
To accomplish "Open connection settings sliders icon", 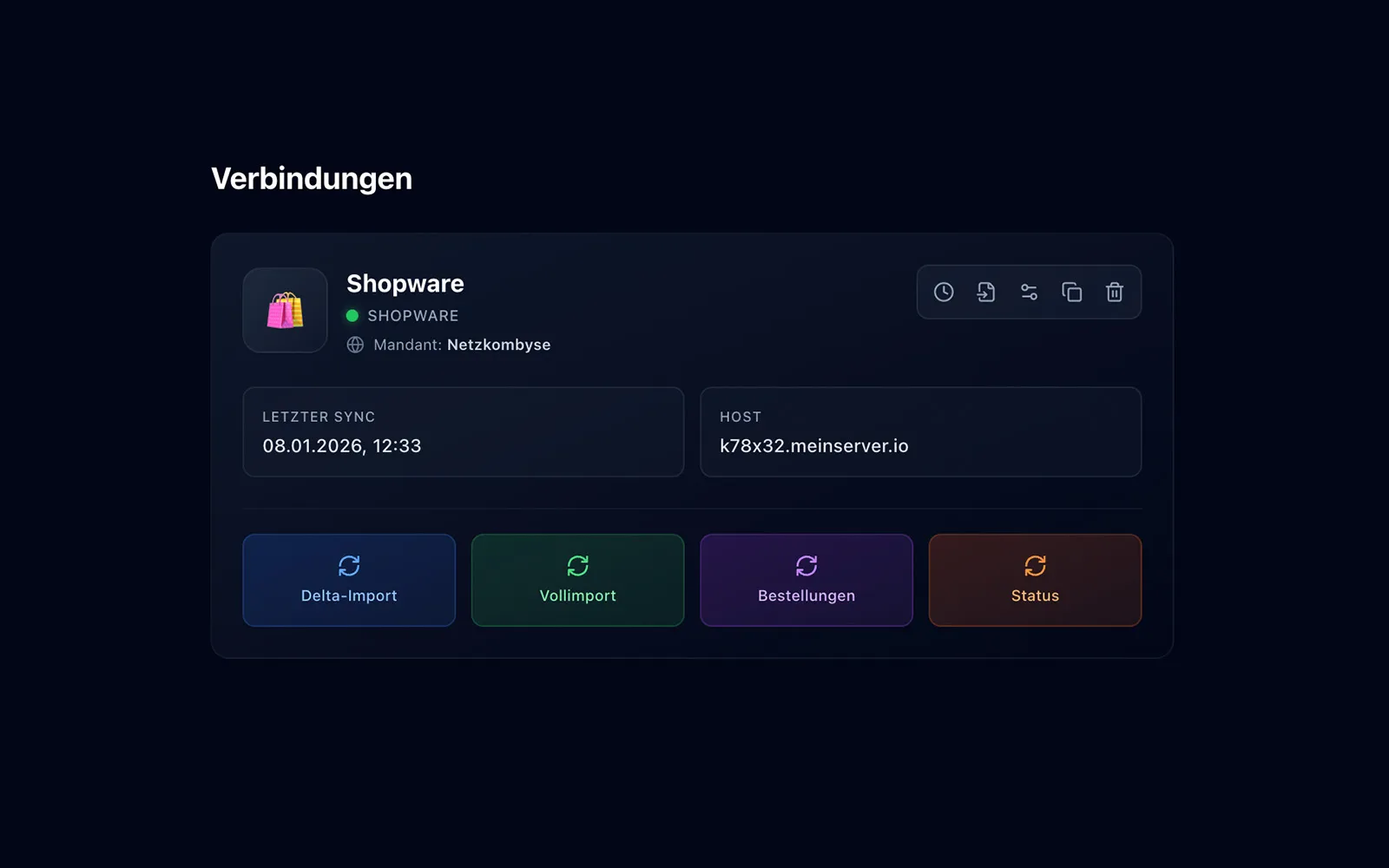I will 1029,293.
